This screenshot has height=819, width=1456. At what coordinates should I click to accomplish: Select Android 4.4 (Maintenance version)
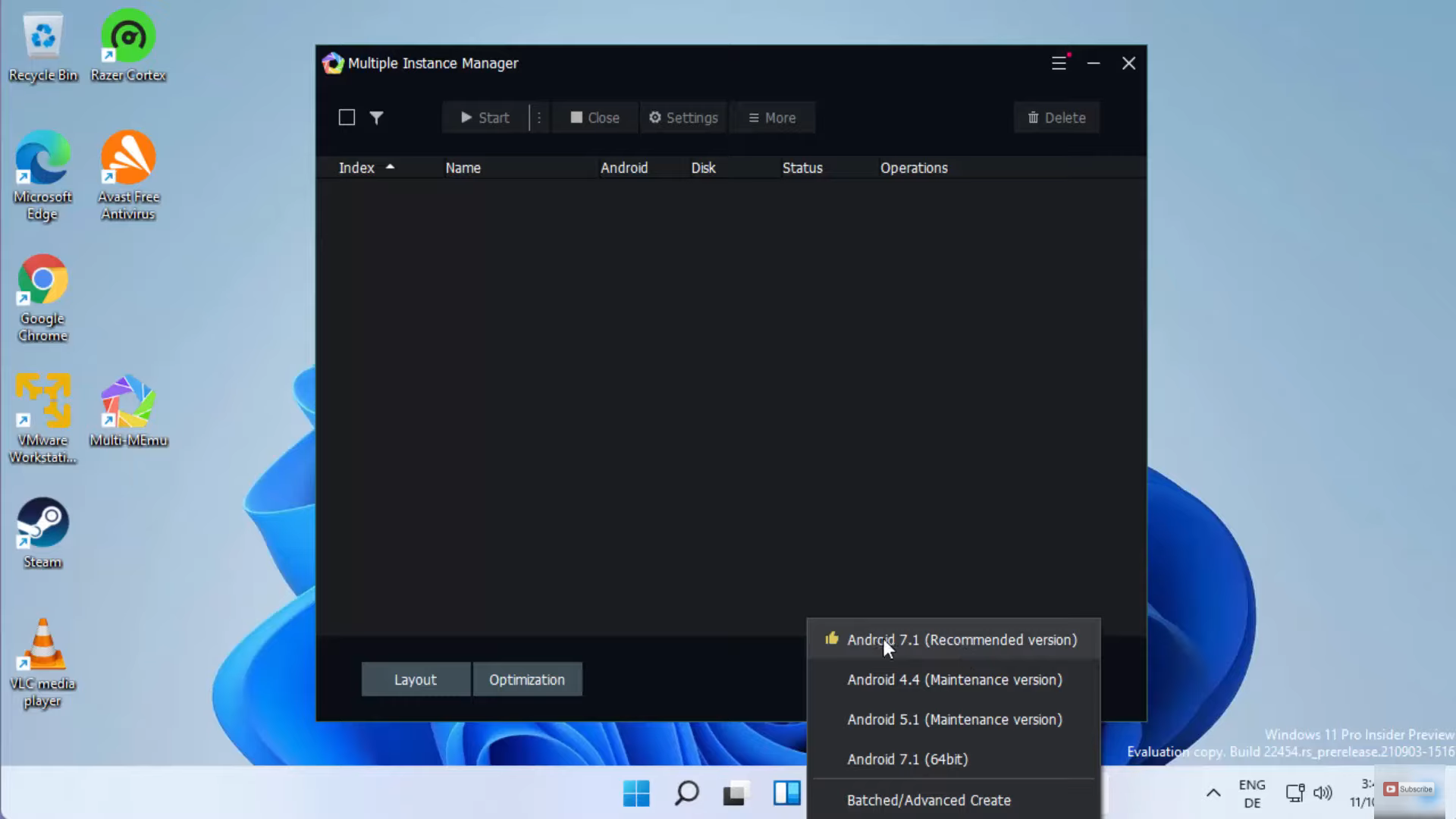(954, 680)
